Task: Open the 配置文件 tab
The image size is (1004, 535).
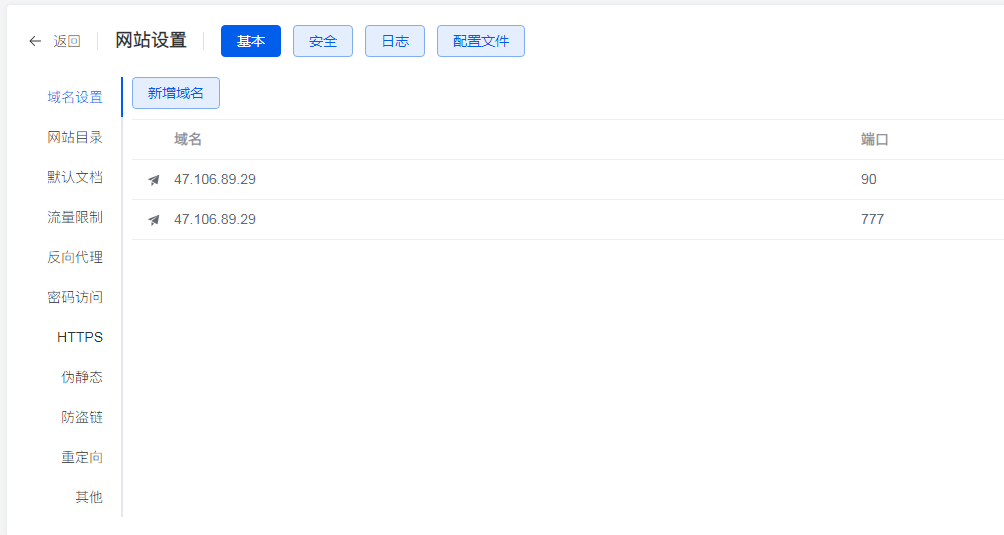Action: point(481,41)
